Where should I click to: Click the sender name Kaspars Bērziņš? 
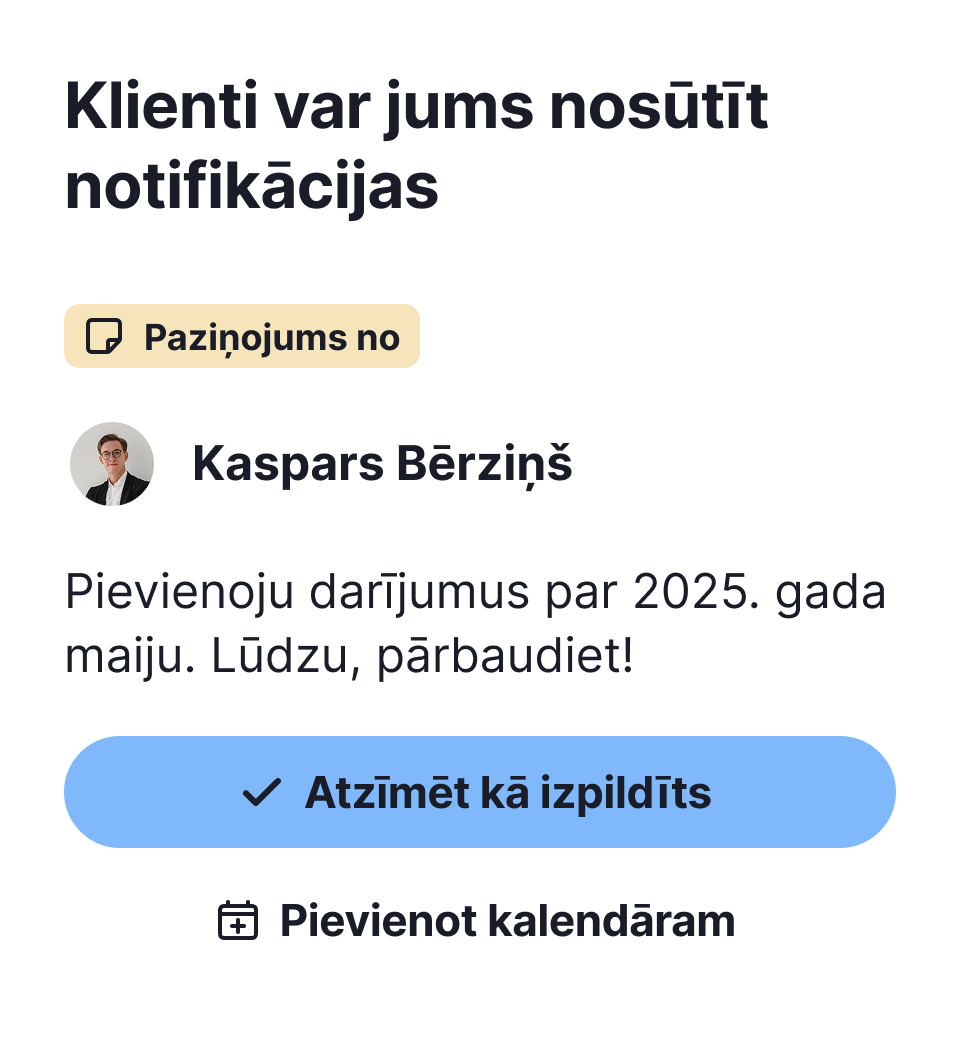[x=382, y=464]
